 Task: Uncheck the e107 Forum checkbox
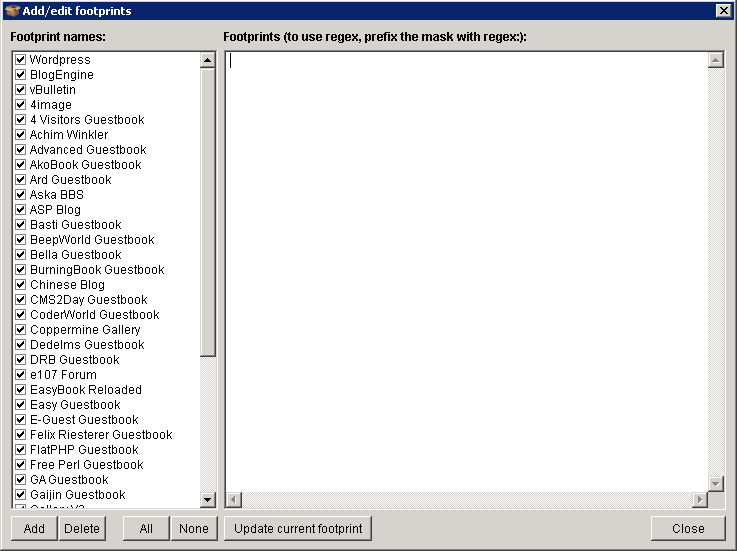20,375
